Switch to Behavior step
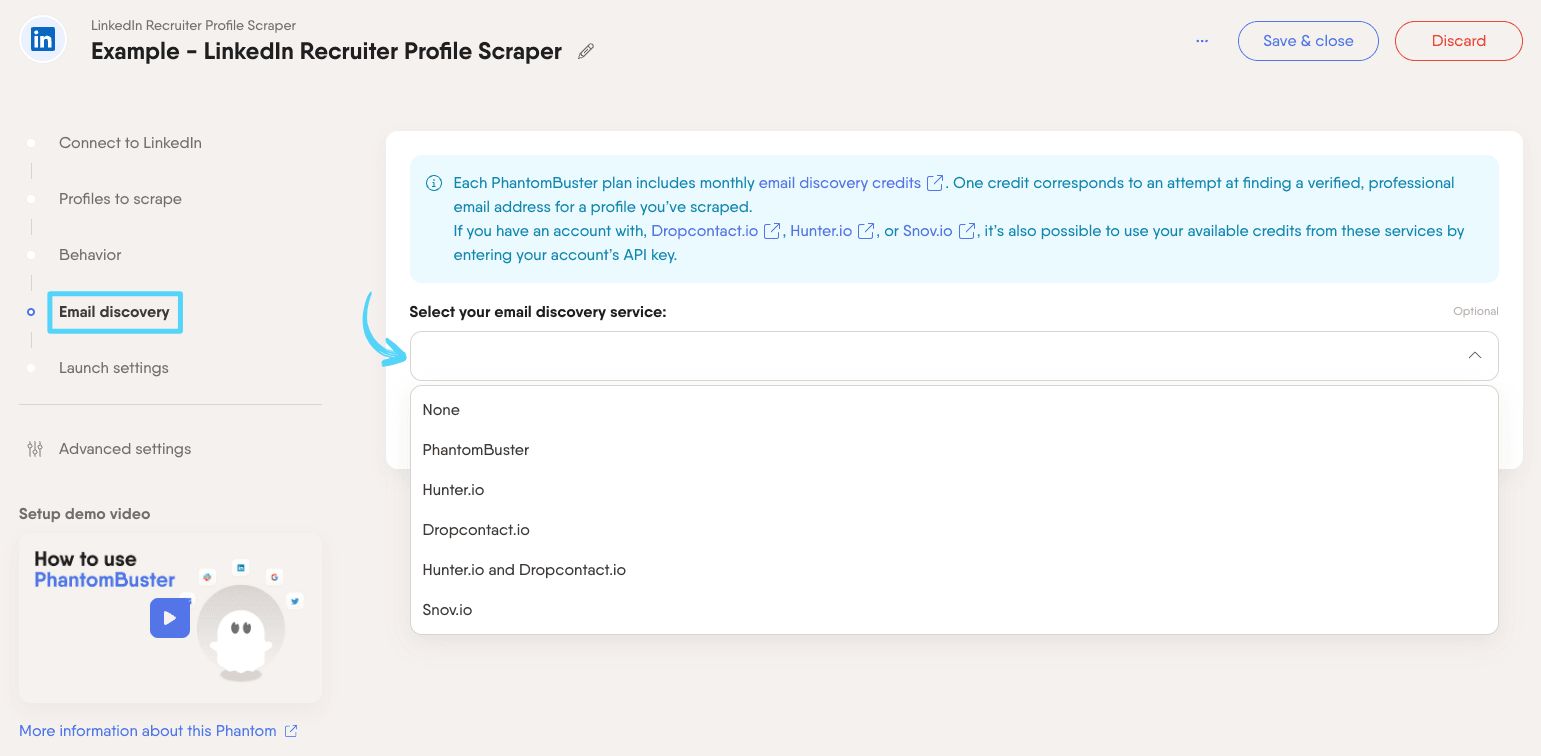The image size is (1541, 756). (90, 255)
